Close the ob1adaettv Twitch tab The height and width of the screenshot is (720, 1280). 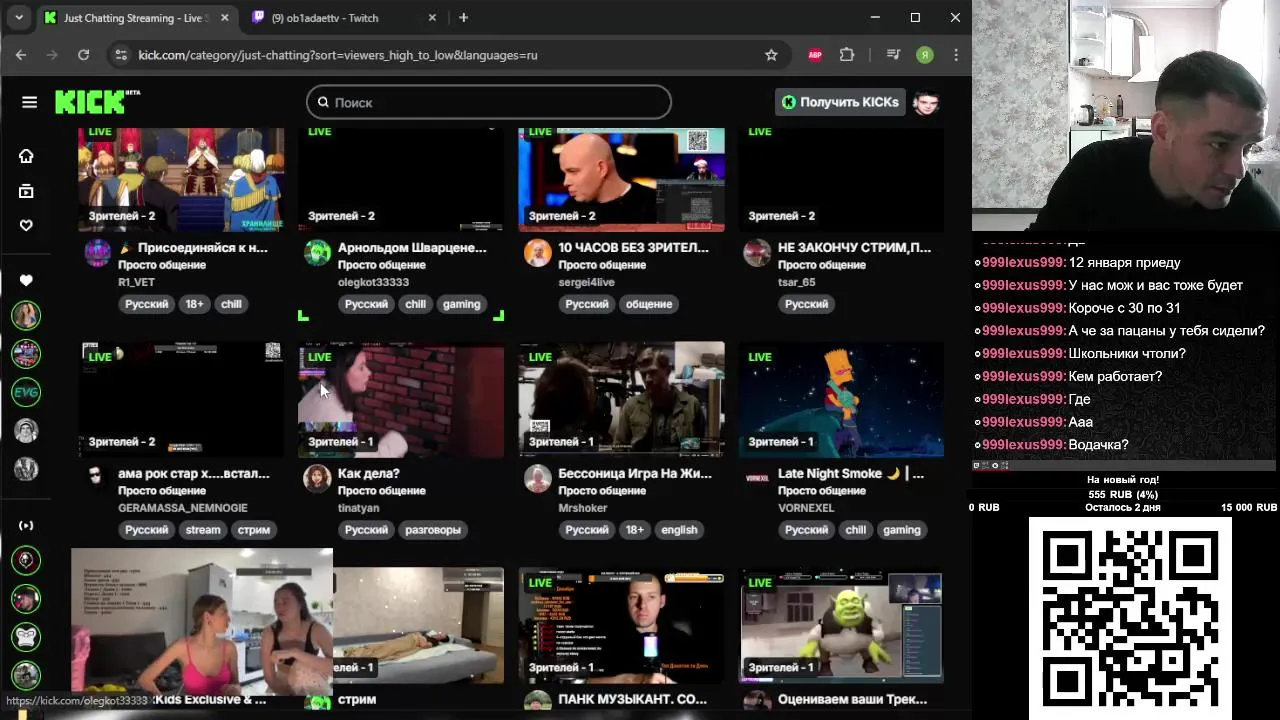point(433,18)
